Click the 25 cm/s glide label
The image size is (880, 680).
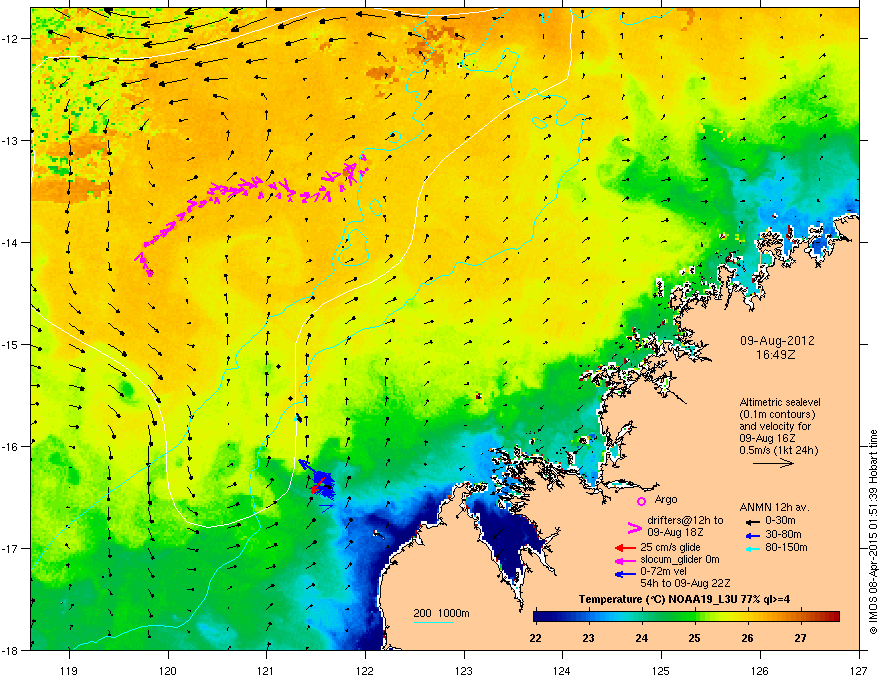pyautogui.click(x=670, y=547)
